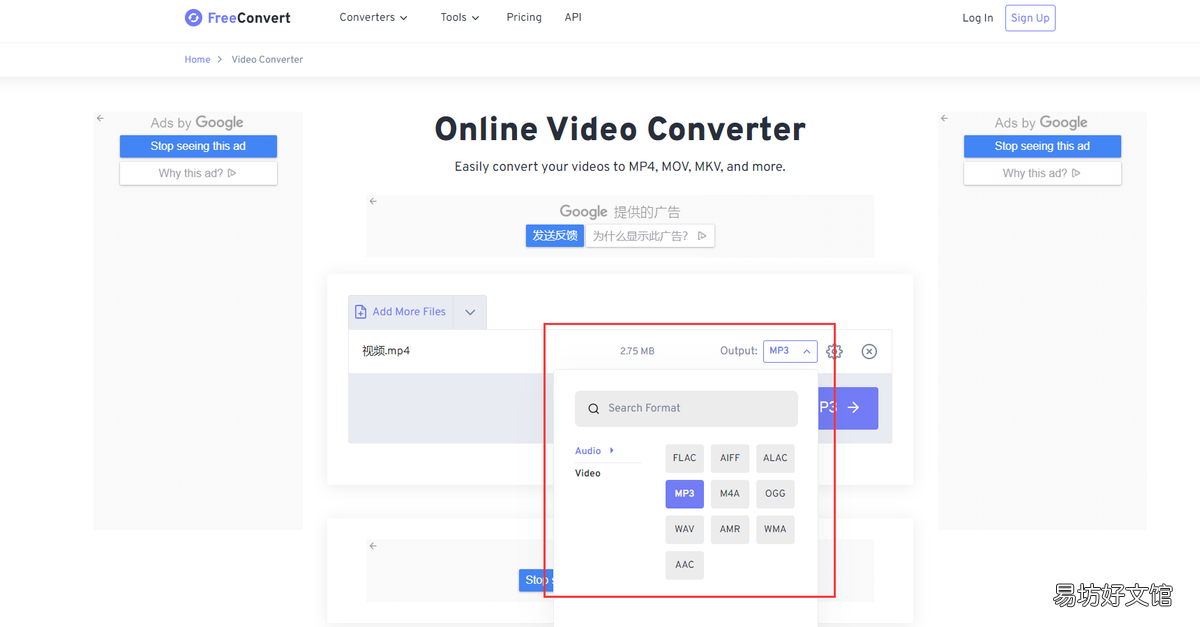Click the Add More Files document icon
Screen dimensions: 1200x627
click(361, 312)
